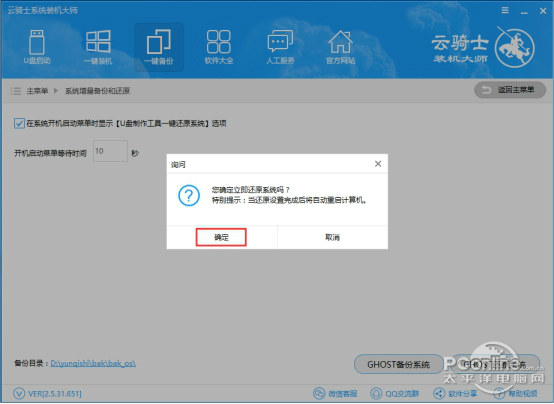Open the hamburger menu in title bar
Image resolution: width=554 pixels, height=404 pixels.
[505, 11]
